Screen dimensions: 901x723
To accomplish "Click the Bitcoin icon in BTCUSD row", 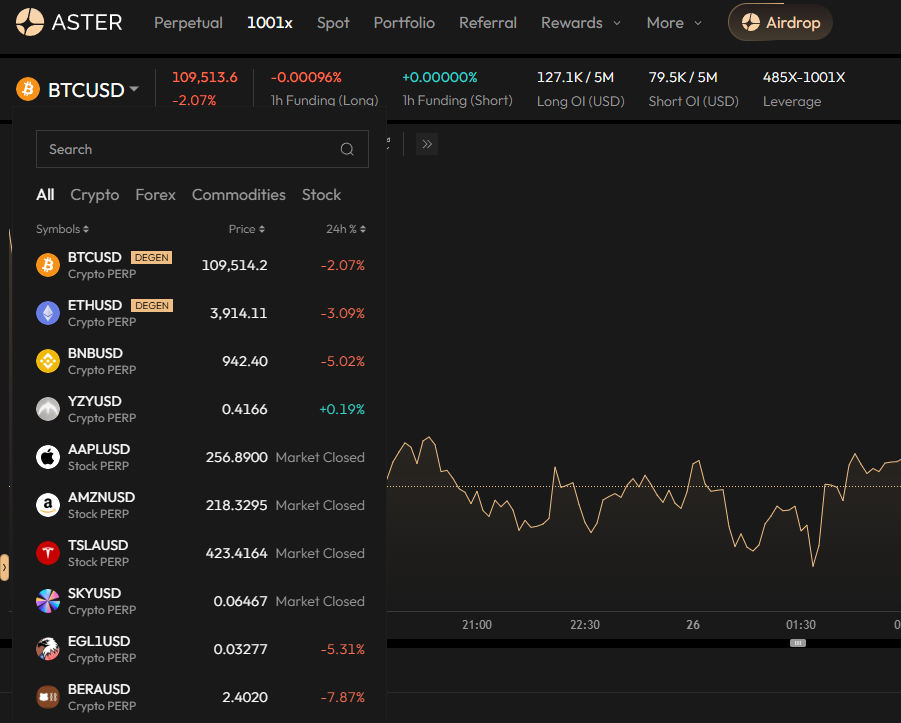I will pos(48,265).
